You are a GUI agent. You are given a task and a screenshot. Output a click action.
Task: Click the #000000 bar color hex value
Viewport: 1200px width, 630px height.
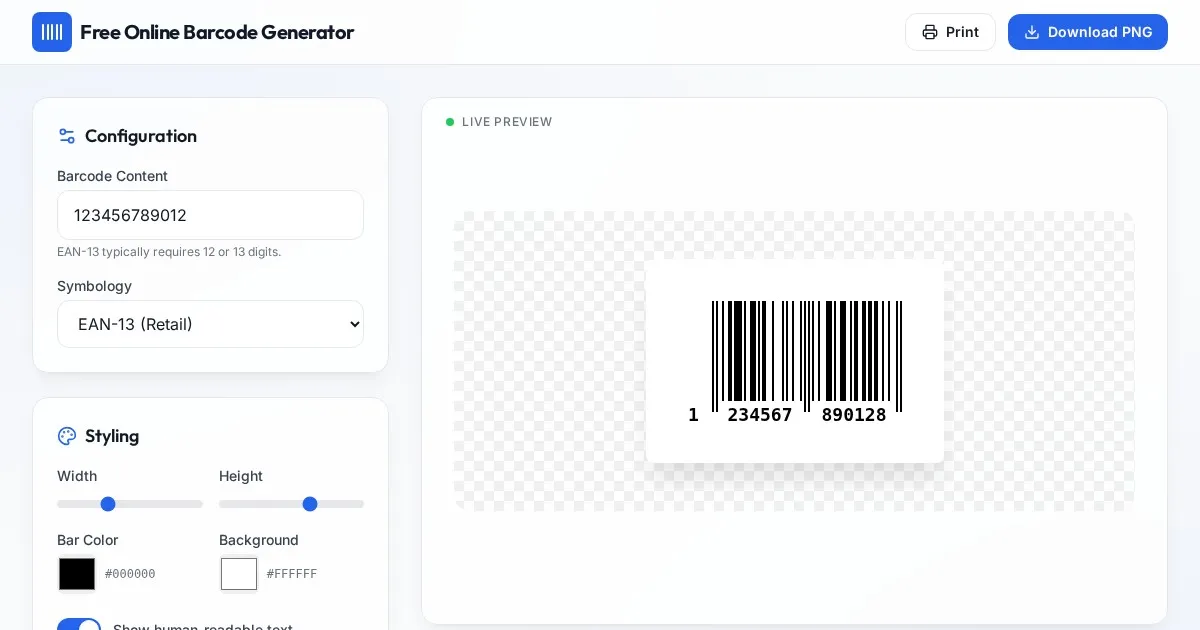point(130,574)
